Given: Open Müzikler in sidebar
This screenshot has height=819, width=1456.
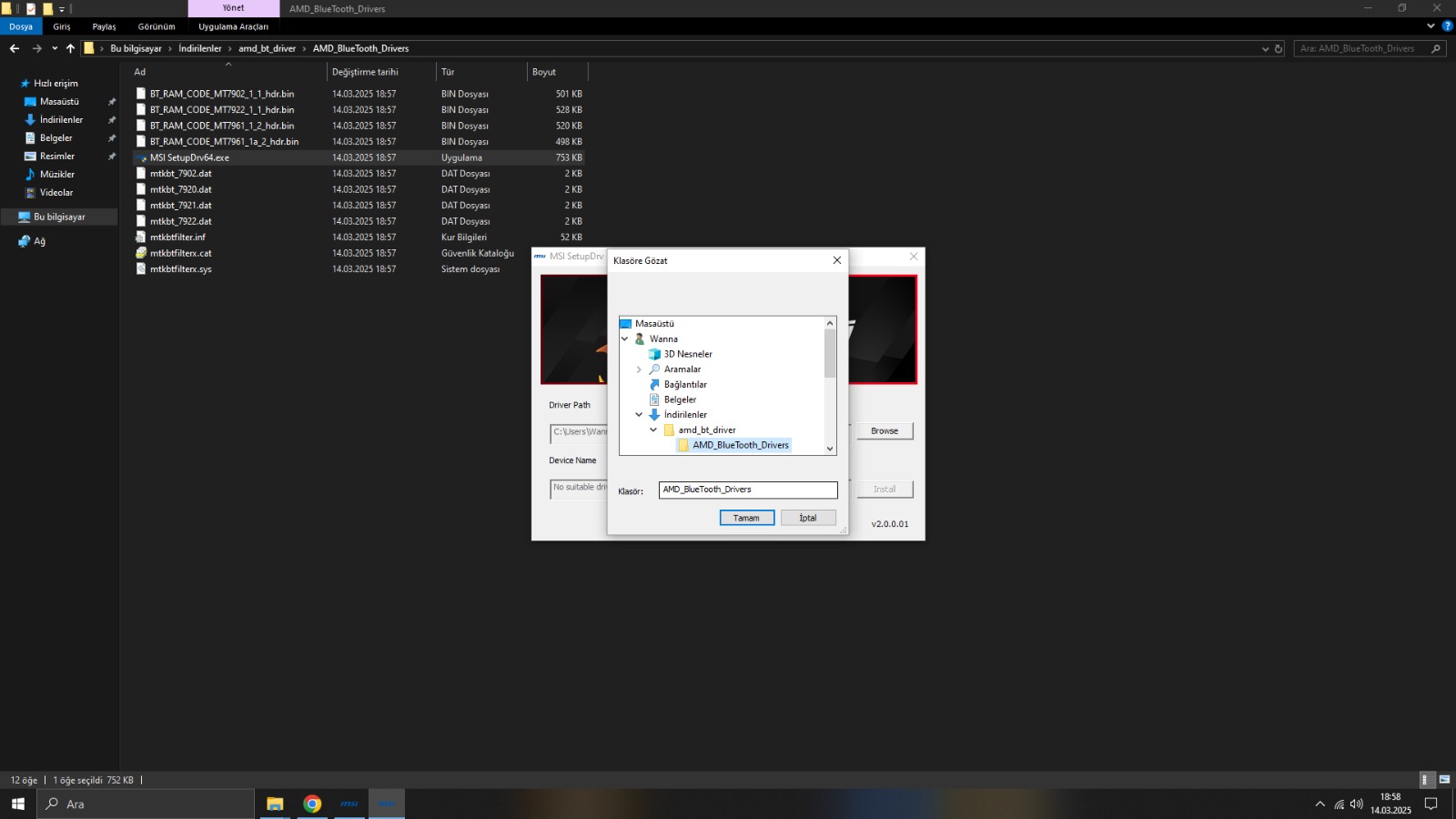Looking at the screenshot, I should click(x=56, y=174).
